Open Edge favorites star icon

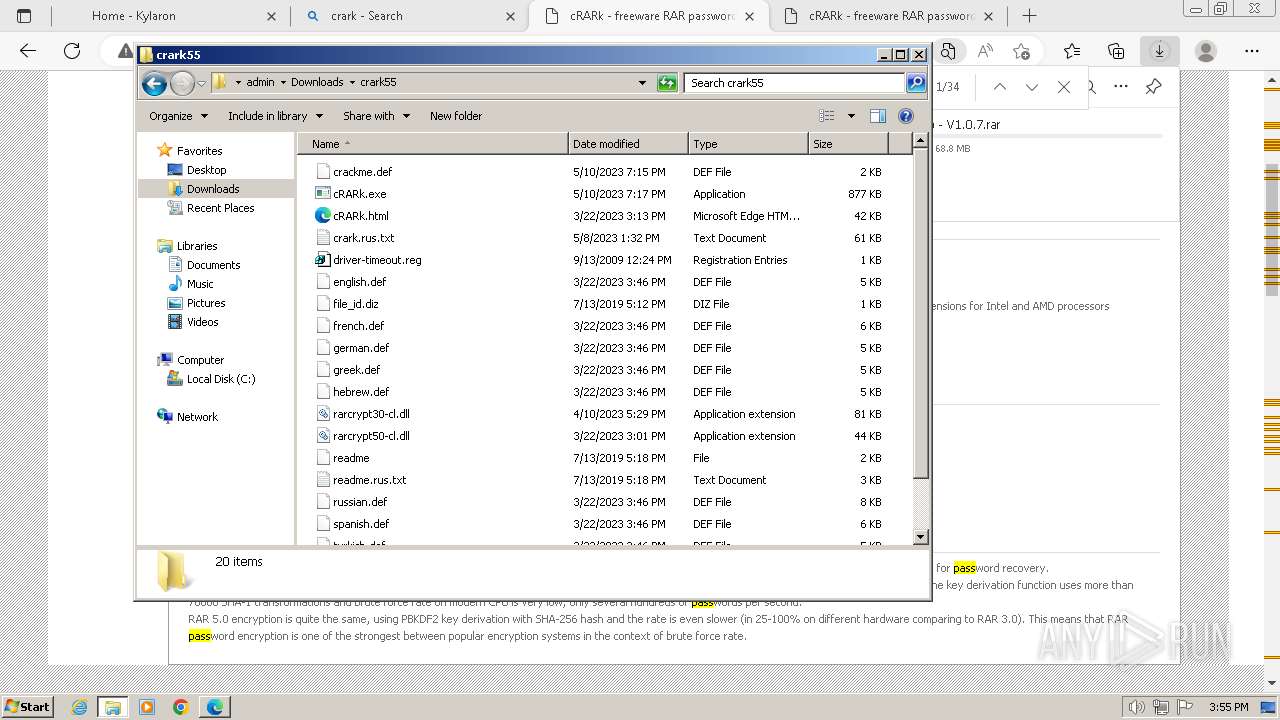(x=1072, y=51)
